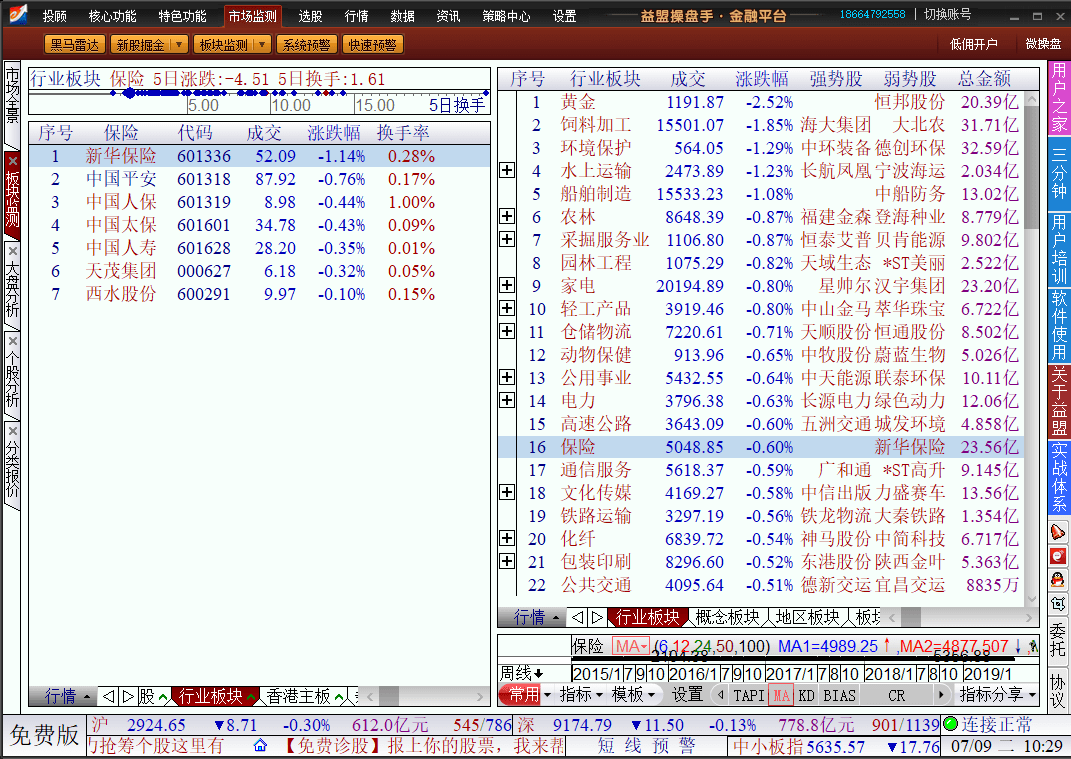
Task: Expand the 家电 row
Action: click(x=507, y=285)
